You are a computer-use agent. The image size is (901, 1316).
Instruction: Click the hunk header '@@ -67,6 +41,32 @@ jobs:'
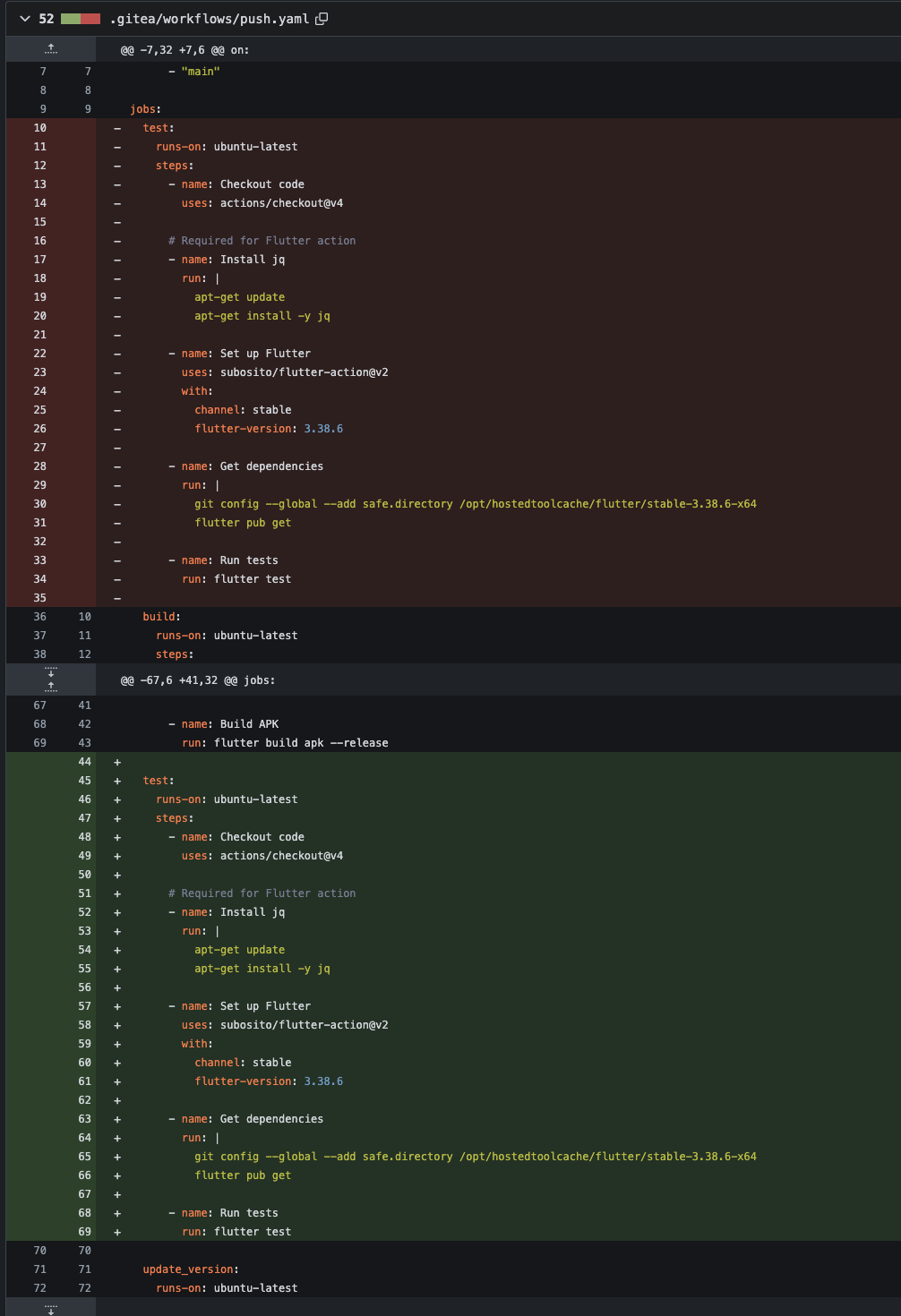pyautogui.click(x=198, y=680)
